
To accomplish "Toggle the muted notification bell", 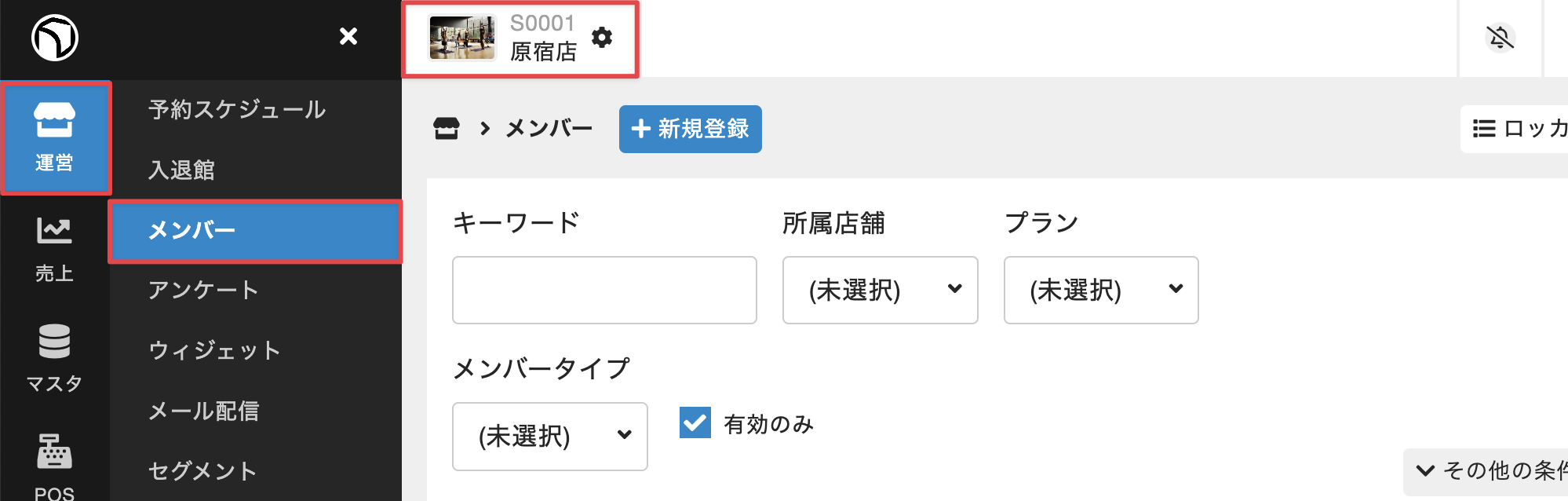I will pos(1500,37).
